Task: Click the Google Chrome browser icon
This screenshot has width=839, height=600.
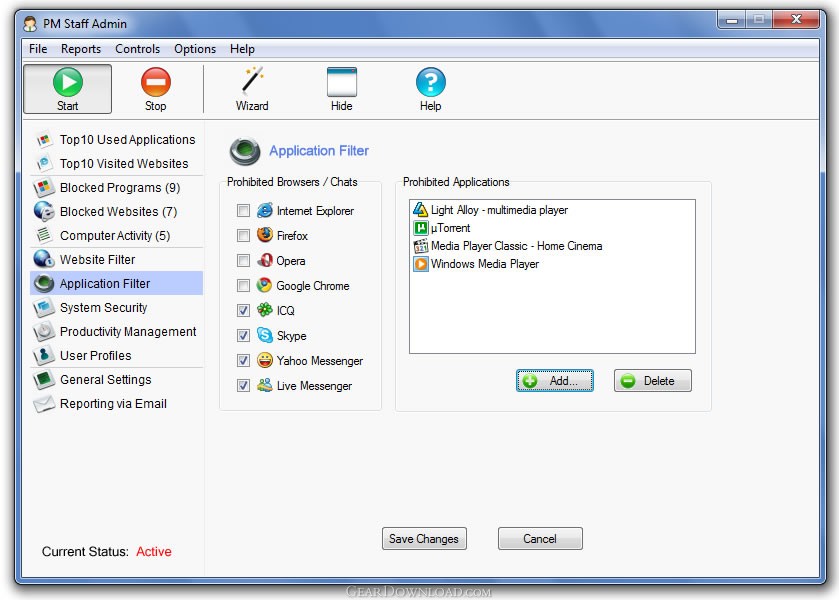Action: click(264, 285)
